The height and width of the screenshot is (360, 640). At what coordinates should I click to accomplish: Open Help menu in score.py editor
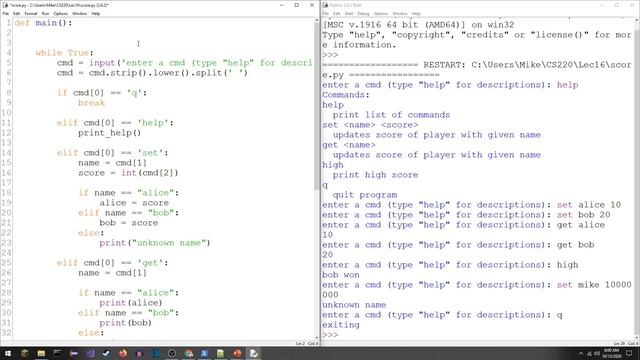pos(96,13)
